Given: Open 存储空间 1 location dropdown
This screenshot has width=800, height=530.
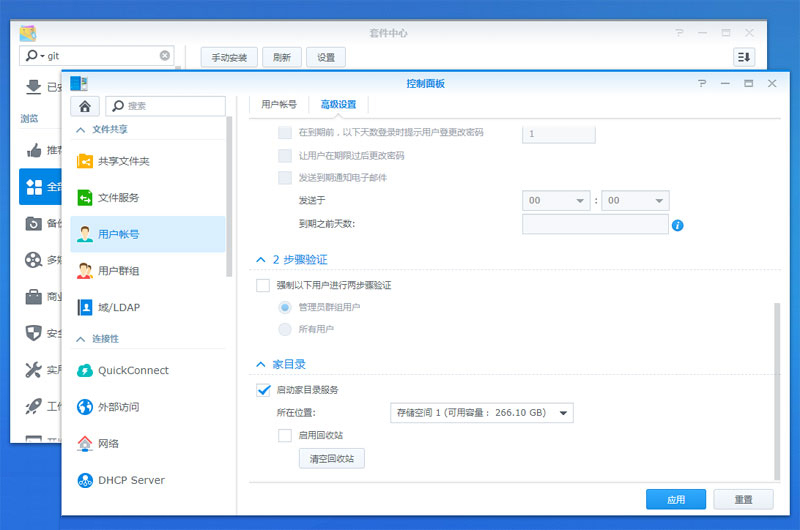Looking at the screenshot, I should point(481,413).
